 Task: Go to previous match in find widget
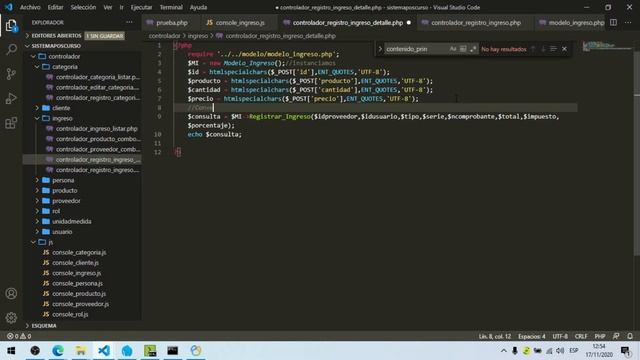(x=533, y=49)
